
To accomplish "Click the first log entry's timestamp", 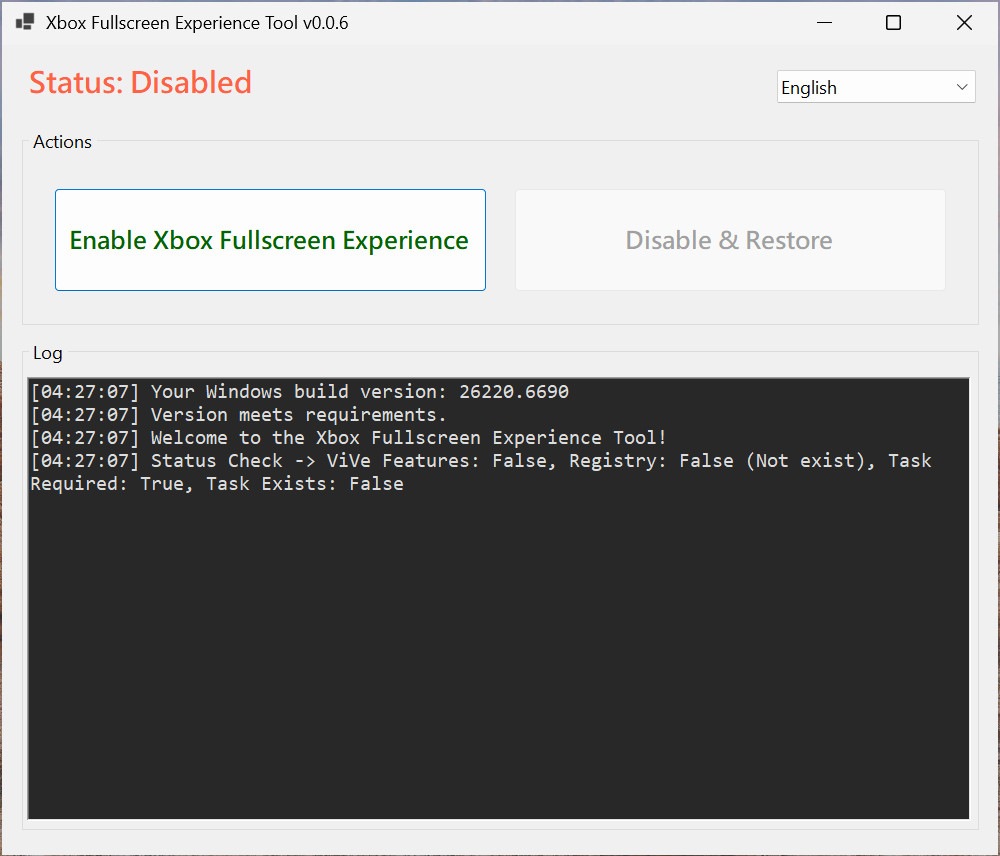I will click(x=85, y=392).
